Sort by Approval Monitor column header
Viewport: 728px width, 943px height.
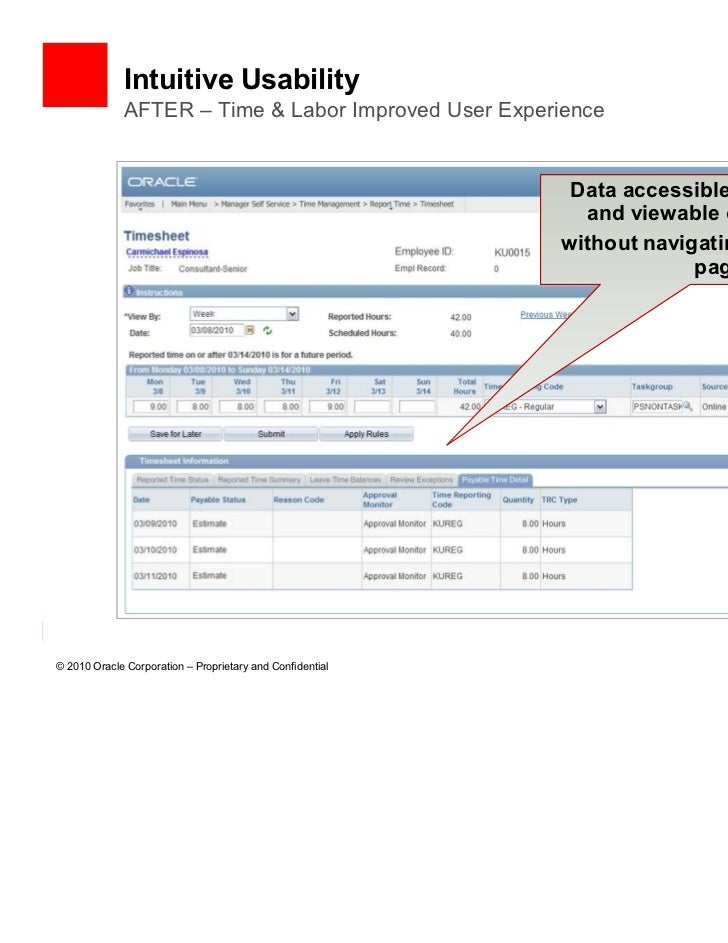click(380, 500)
